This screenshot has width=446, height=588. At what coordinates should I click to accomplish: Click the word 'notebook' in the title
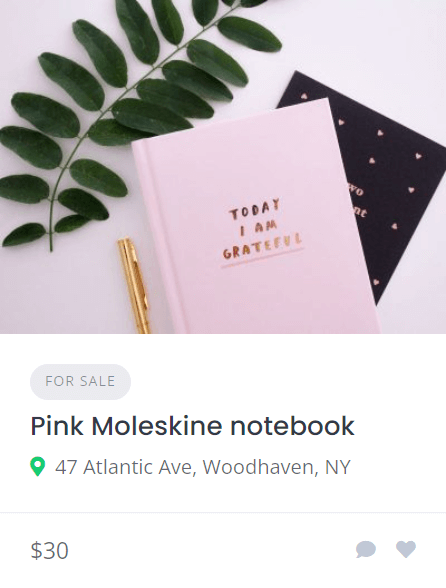(292, 426)
